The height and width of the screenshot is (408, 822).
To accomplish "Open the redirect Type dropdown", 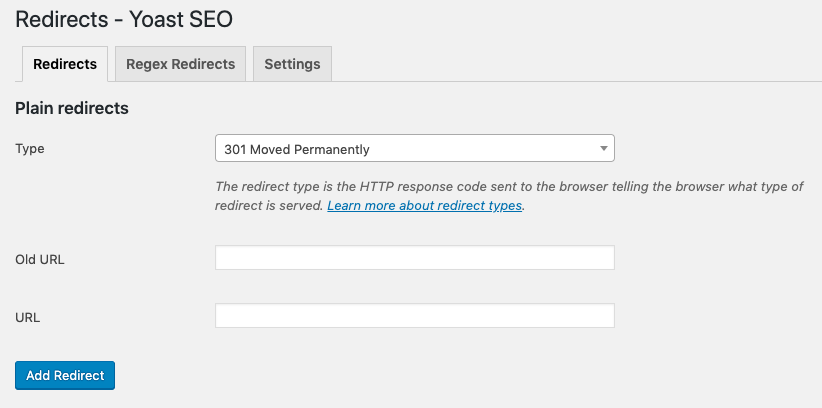I will tap(414, 149).
